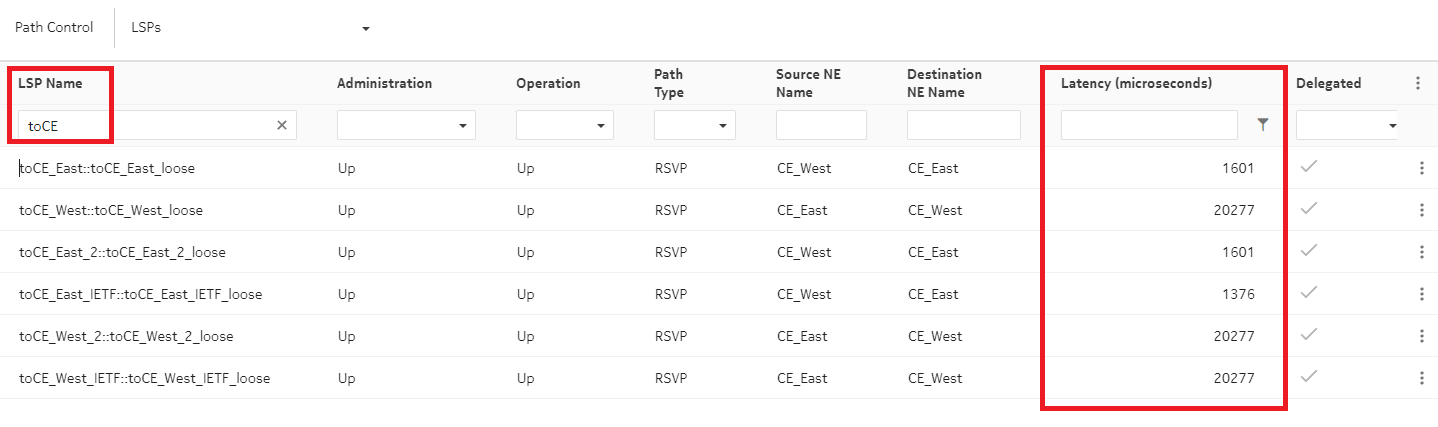
Task: Sort by the LSP Name column header
Action: point(50,83)
